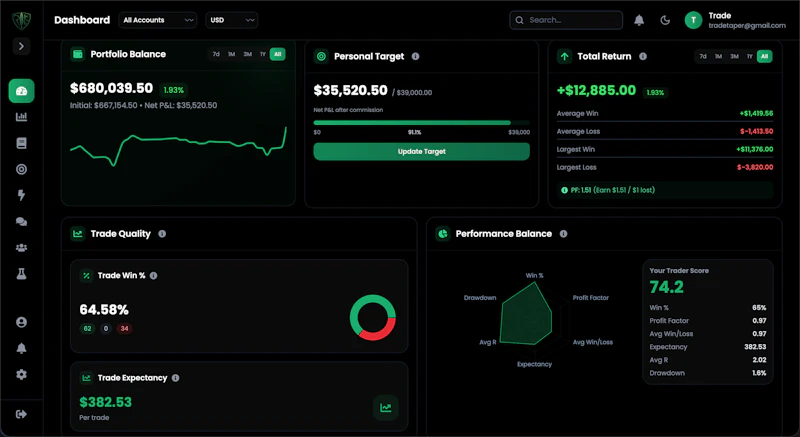The height and width of the screenshot is (437, 800).
Task: Open notifications bell in the top bar
Action: (639, 20)
